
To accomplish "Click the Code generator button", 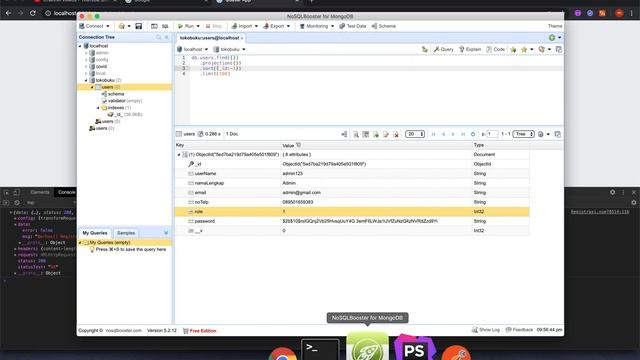I will [496, 49].
